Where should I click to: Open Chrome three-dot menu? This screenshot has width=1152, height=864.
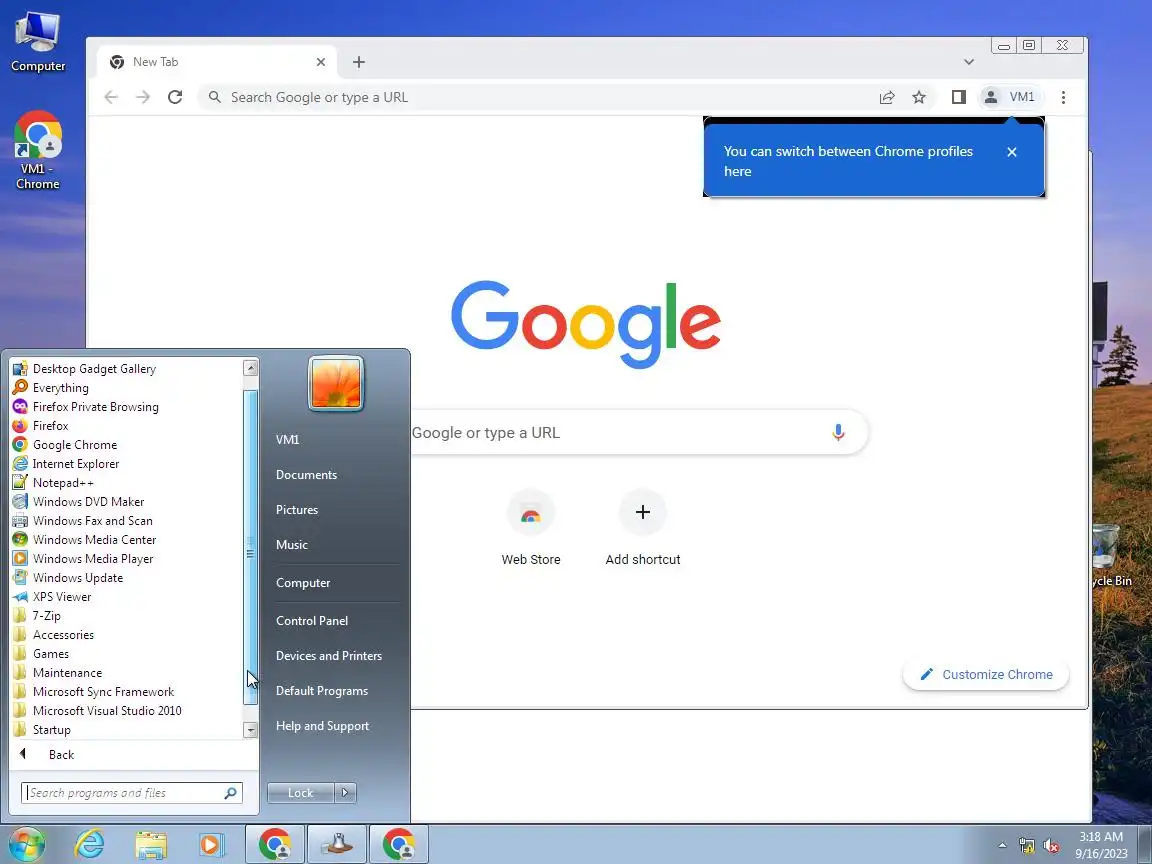[x=1063, y=97]
